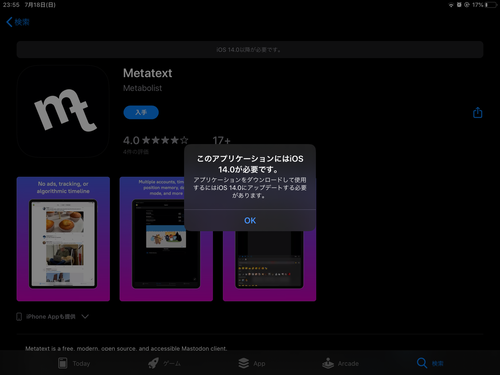Tap the 17+ age rating
This screenshot has height=375, width=500.
[x=222, y=140]
